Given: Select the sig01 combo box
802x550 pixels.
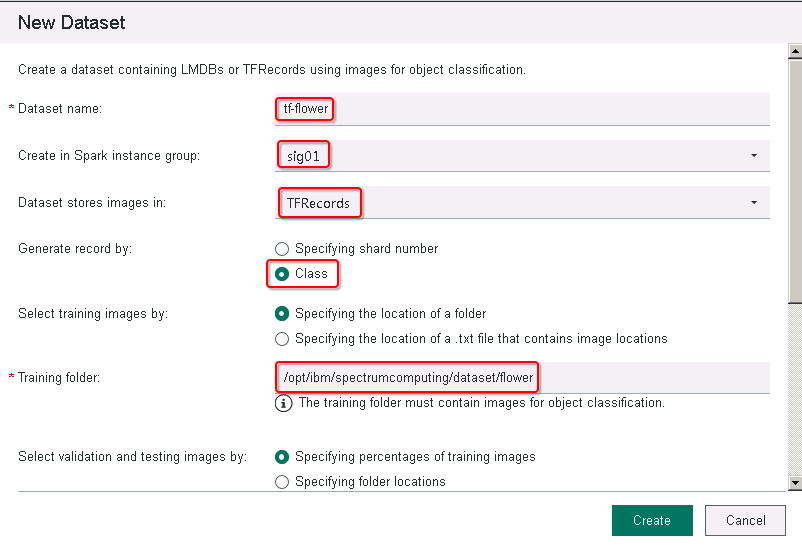Looking at the screenshot, I should click(522, 156).
